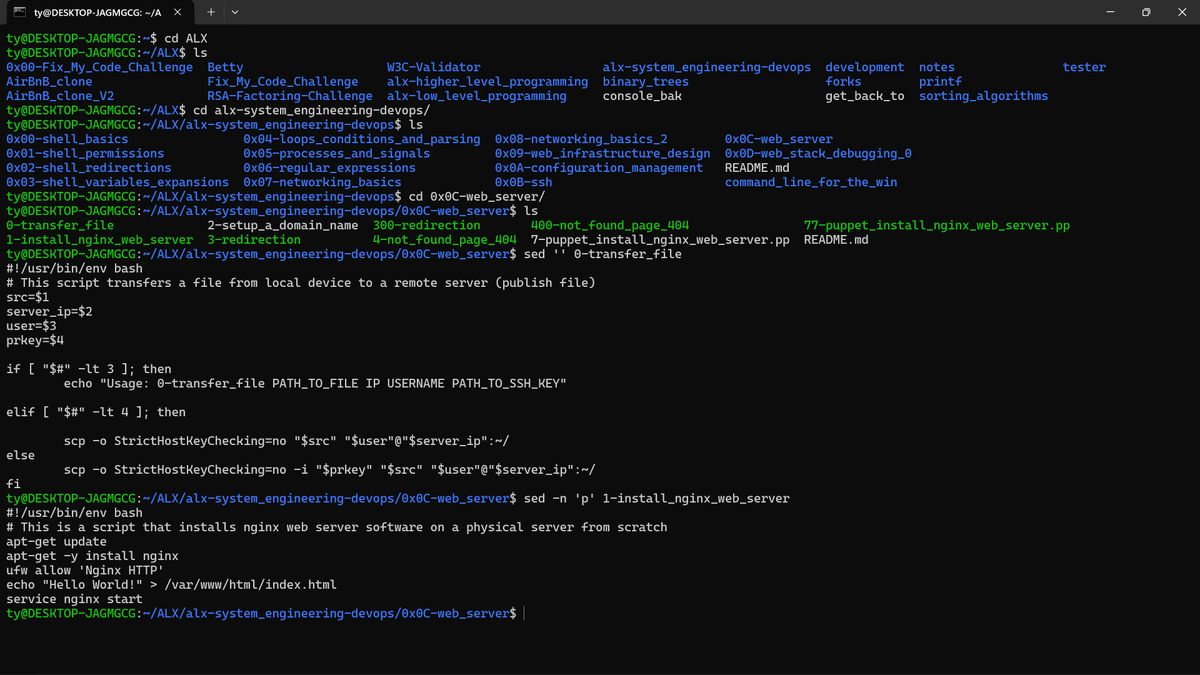The width and height of the screenshot is (1200, 675).
Task: Click the 2-setup_a_domain_name file name
Action: [283, 226]
